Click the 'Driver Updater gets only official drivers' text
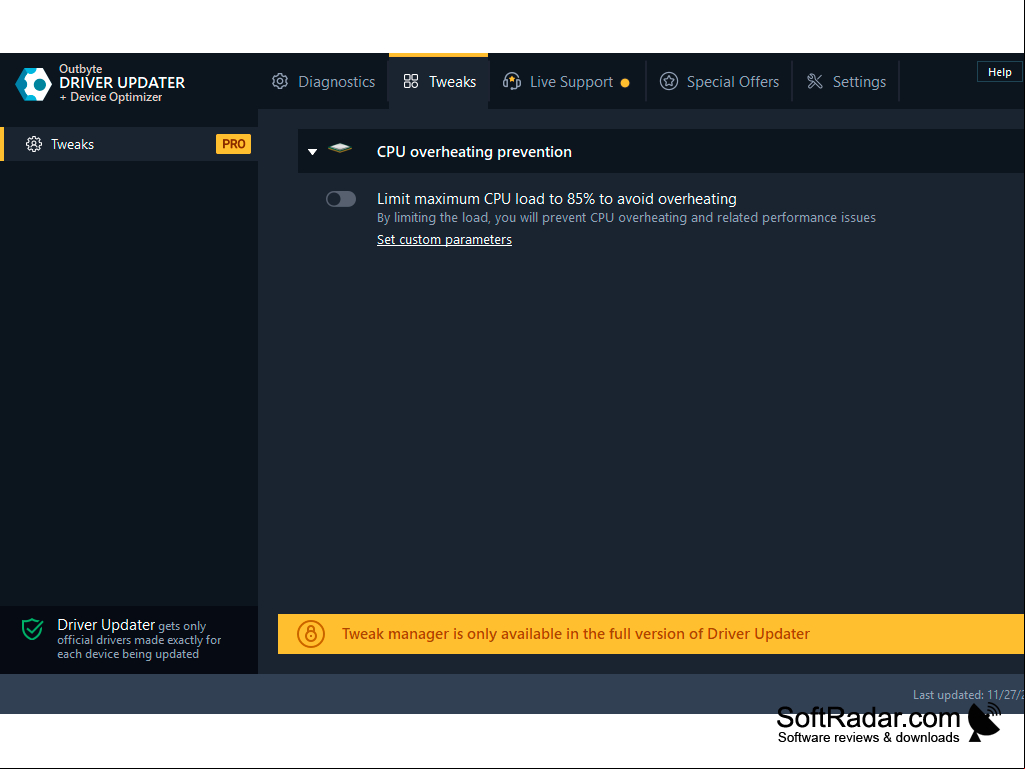Viewport: 1025px width, 769px height. (x=139, y=639)
